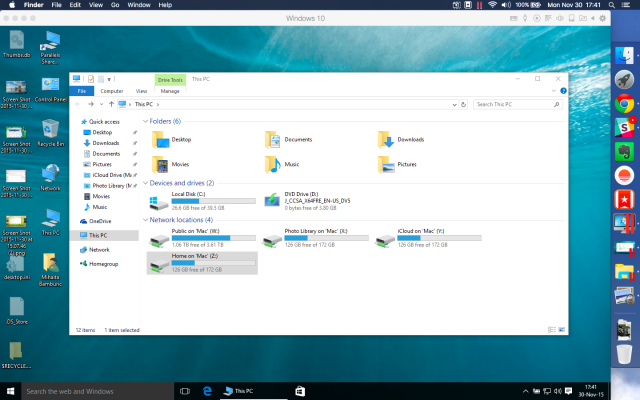Select iCloud on 'Mac' (Y:) network drive
This screenshot has height=400, width=640.
point(429,238)
